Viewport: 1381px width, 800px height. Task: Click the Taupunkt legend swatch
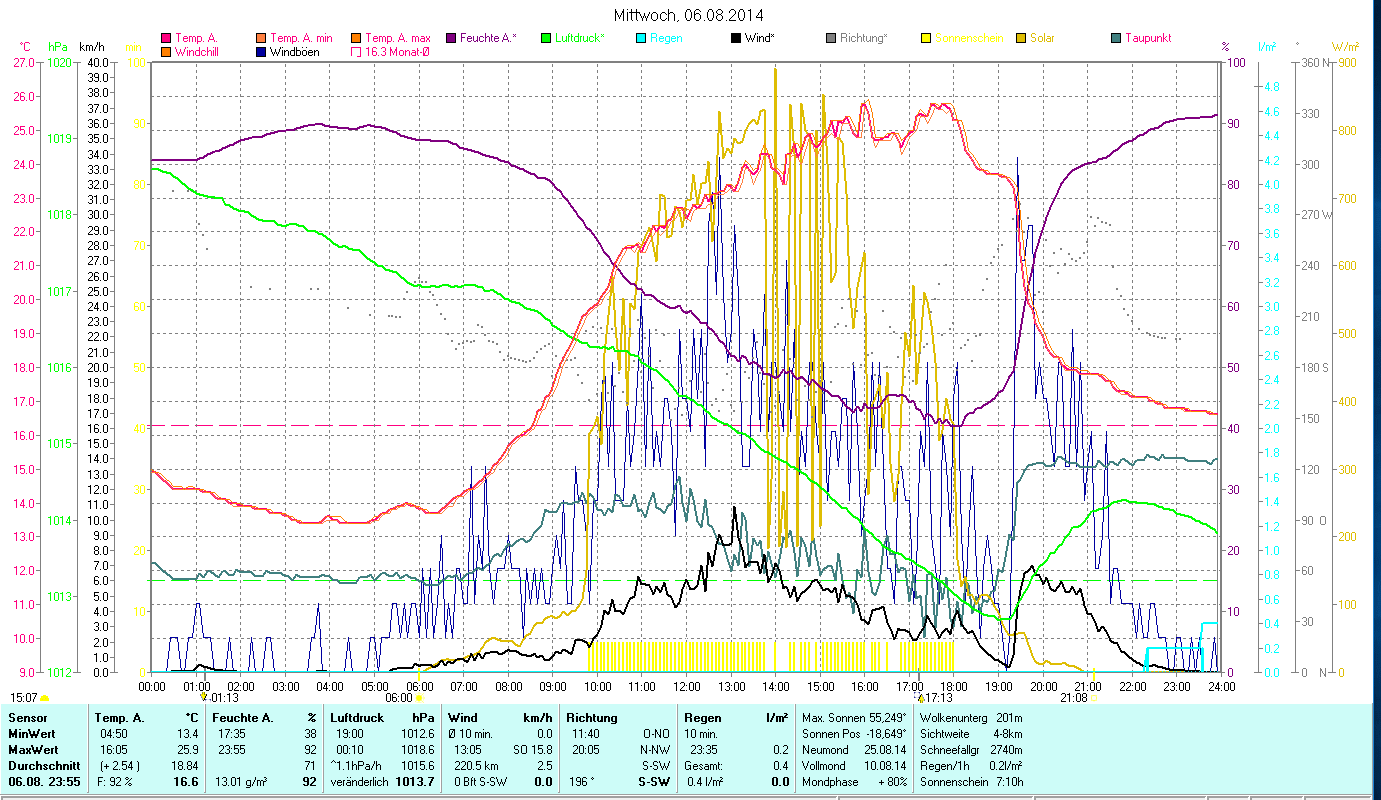coord(1116,38)
